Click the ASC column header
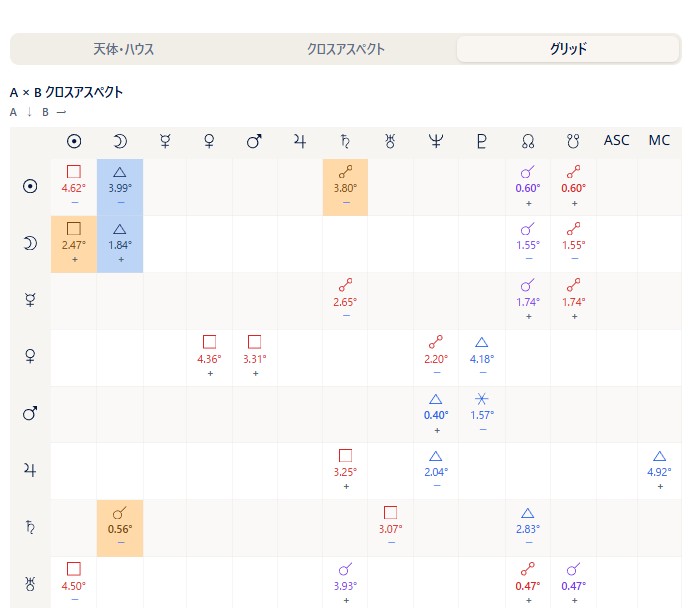 tap(617, 140)
